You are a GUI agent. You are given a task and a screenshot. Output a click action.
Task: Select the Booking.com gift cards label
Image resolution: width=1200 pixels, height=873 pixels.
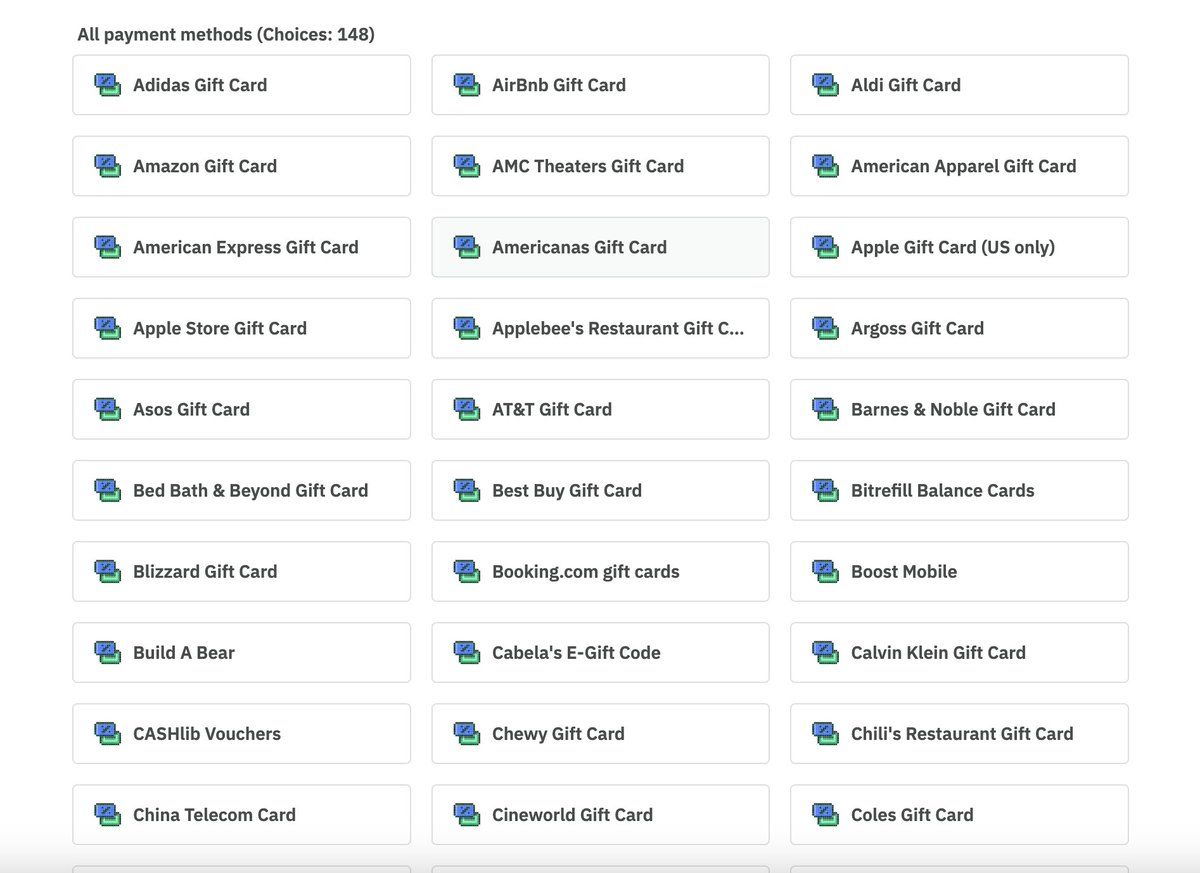click(x=586, y=571)
